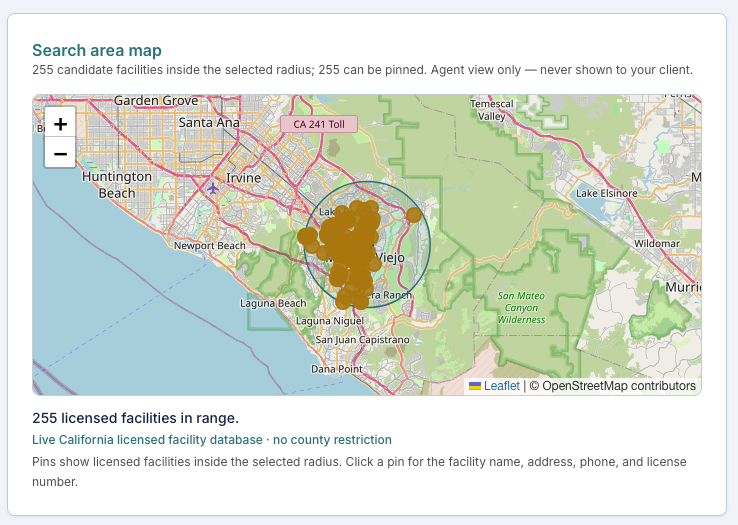Click the Wildomar map label
738x525 pixels.
point(657,243)
